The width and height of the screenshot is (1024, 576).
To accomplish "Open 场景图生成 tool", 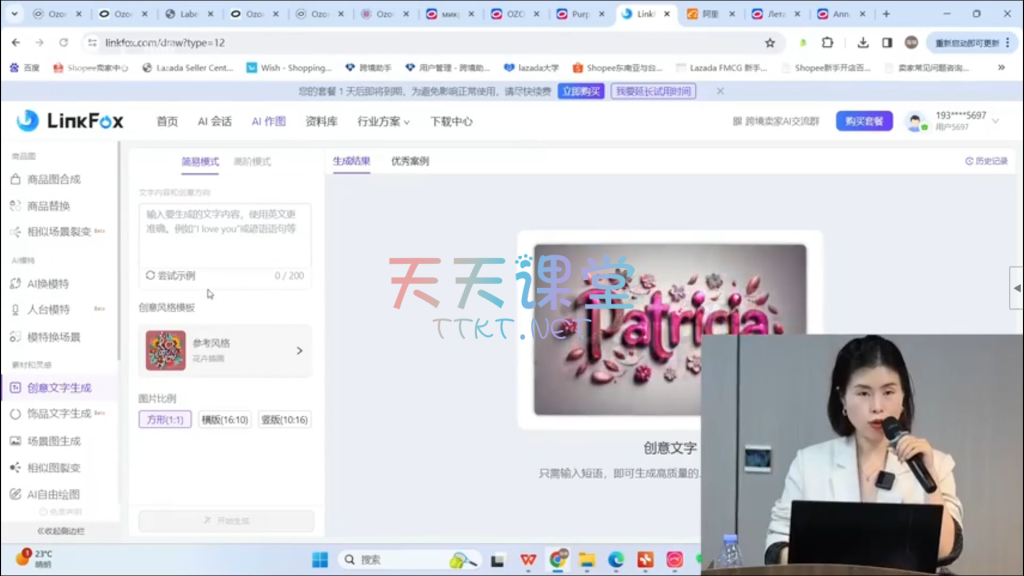I will tap(53, 441).
